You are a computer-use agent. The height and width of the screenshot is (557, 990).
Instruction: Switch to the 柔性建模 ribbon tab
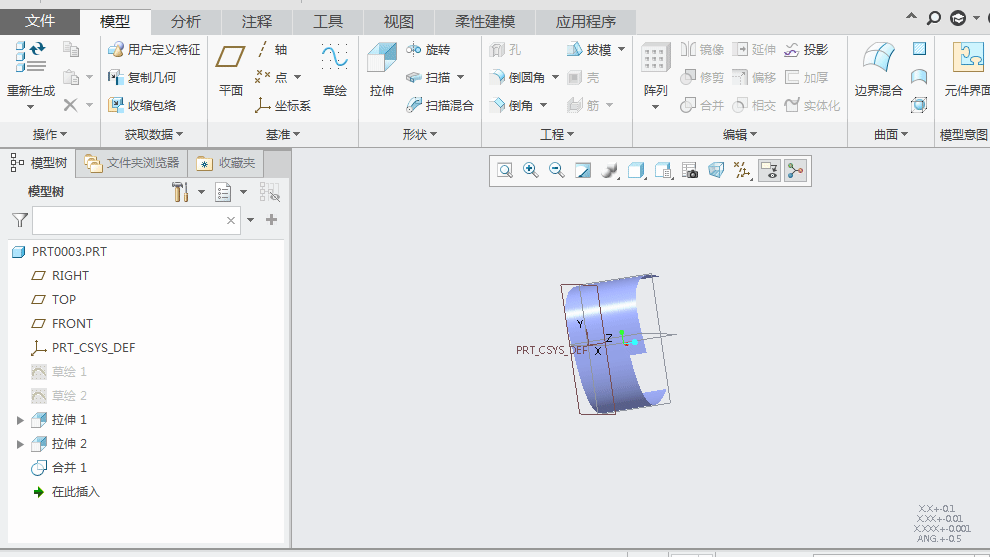(x=485, y=22)
